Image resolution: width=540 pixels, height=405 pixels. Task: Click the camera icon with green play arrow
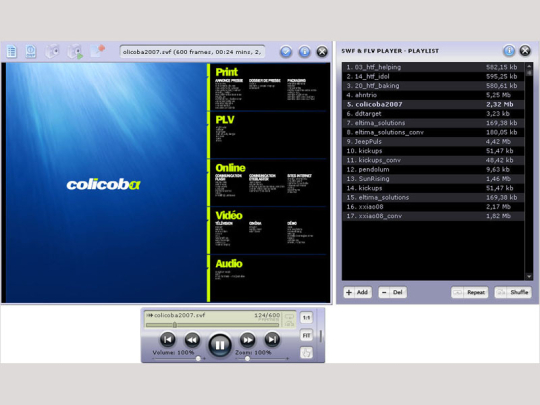point(75,52)
